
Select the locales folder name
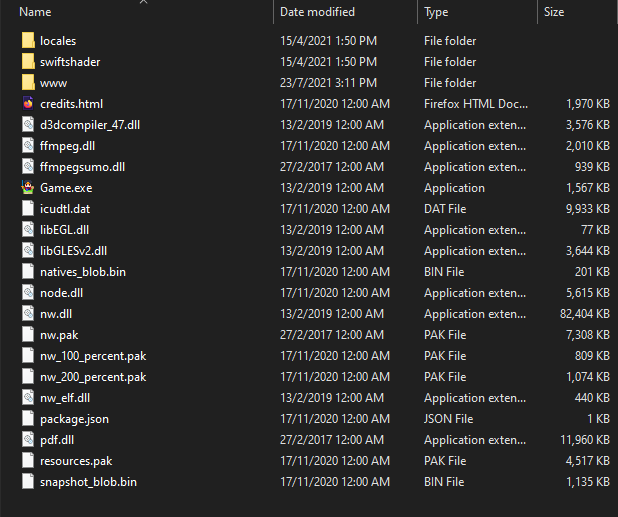pyautogui.click(x=58, y=41)
